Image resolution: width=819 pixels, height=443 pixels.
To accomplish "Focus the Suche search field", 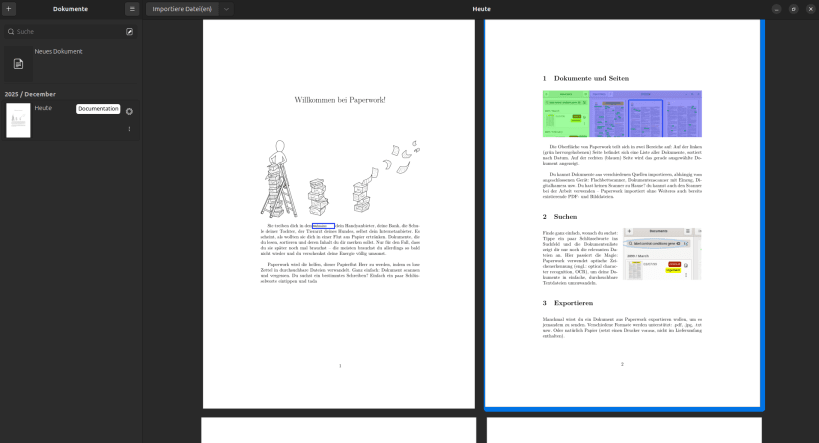I will coord(70,31).
